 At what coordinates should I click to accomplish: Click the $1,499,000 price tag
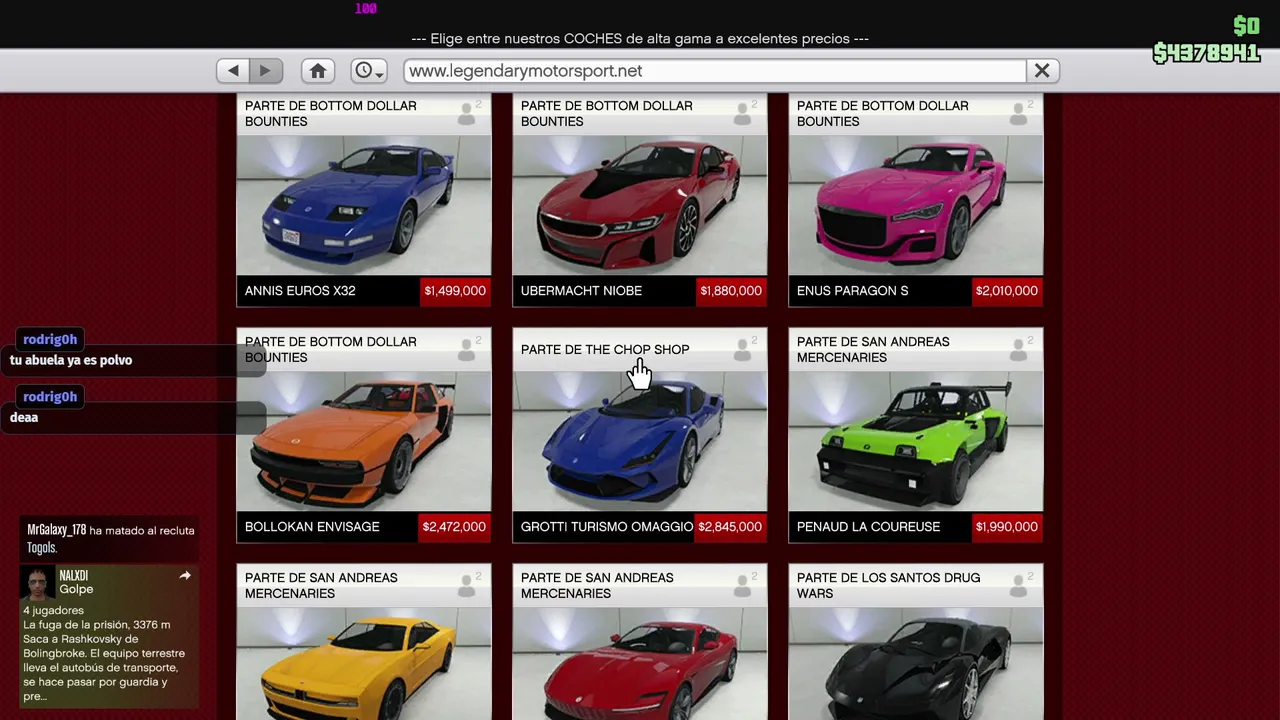[x=455, y=291]
